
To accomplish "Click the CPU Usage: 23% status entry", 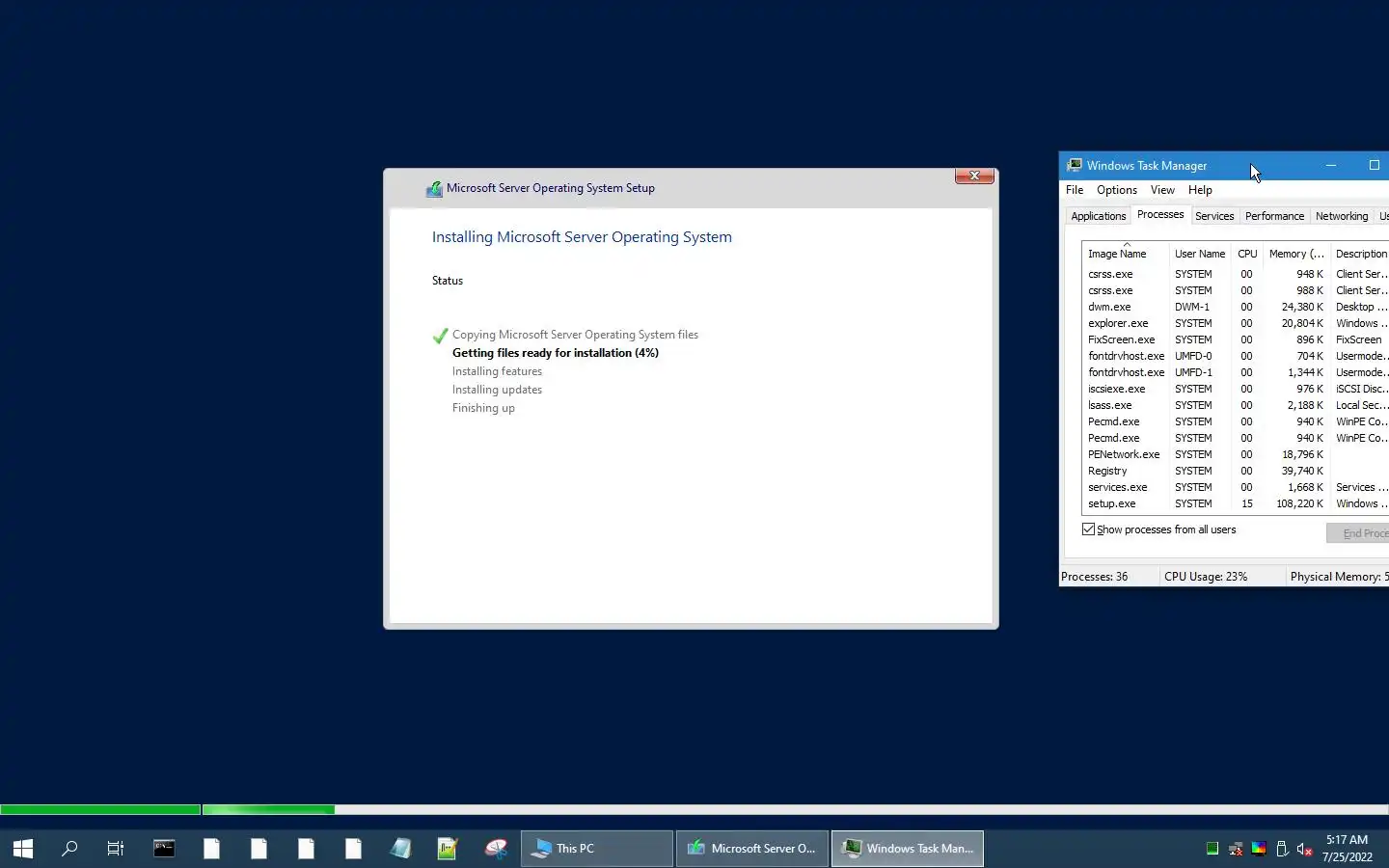I will click(1206, 577).
